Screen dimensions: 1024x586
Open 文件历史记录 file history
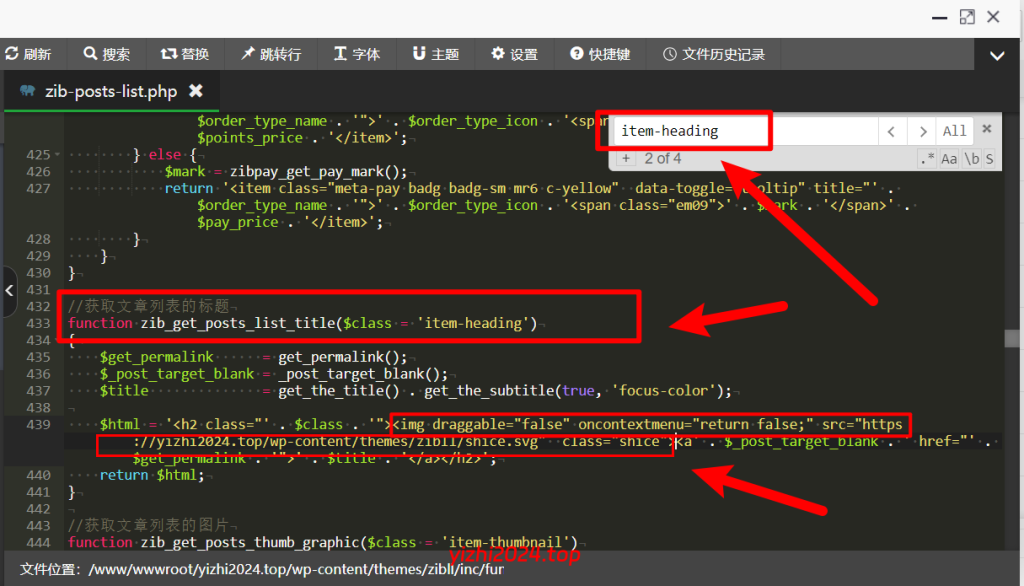[x=713, y=54]
